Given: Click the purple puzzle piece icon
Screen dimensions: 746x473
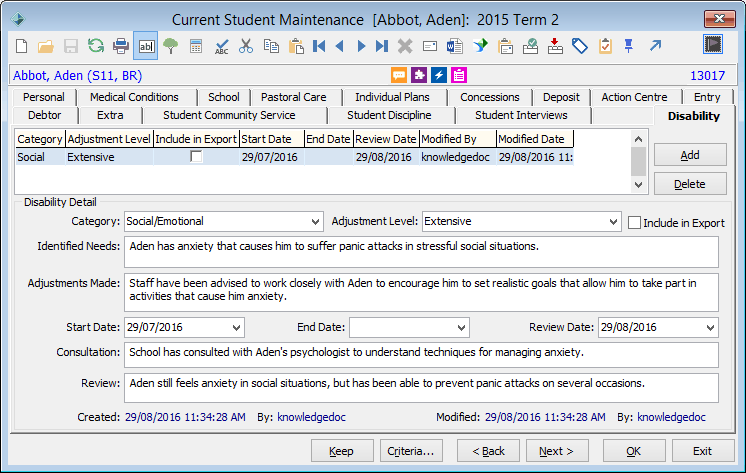Looking at the screenshot, I should coord(419,75).
